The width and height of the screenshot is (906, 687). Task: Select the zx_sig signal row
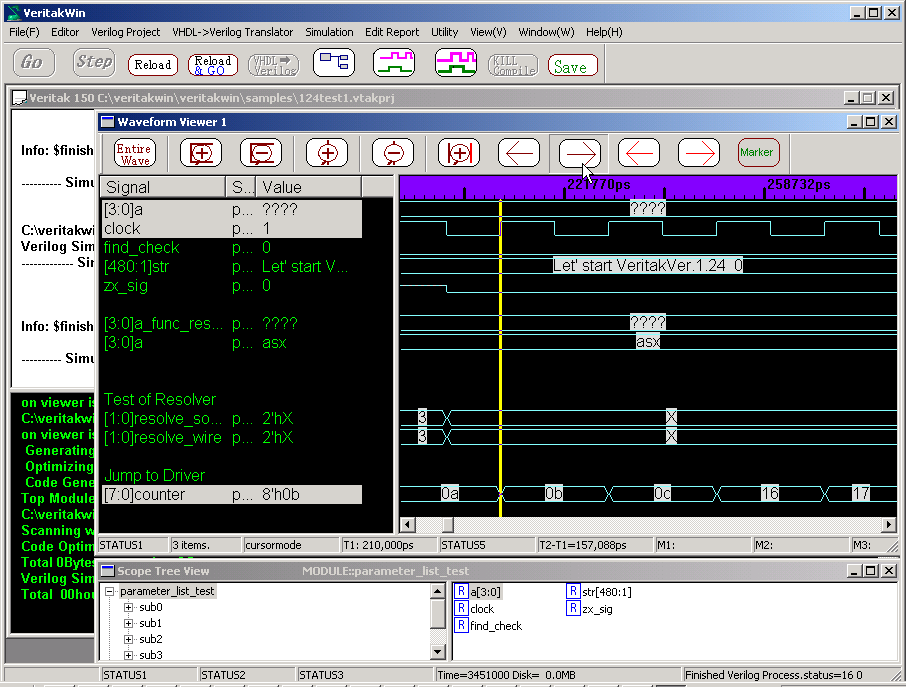232,286
